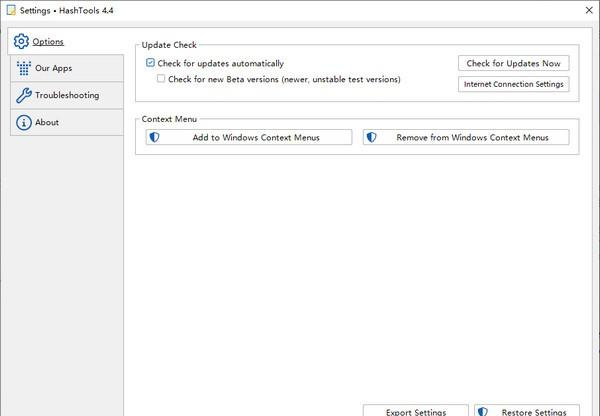600x416 pixels.
Task: Click the Update Check group label
Action: (169, 45)
